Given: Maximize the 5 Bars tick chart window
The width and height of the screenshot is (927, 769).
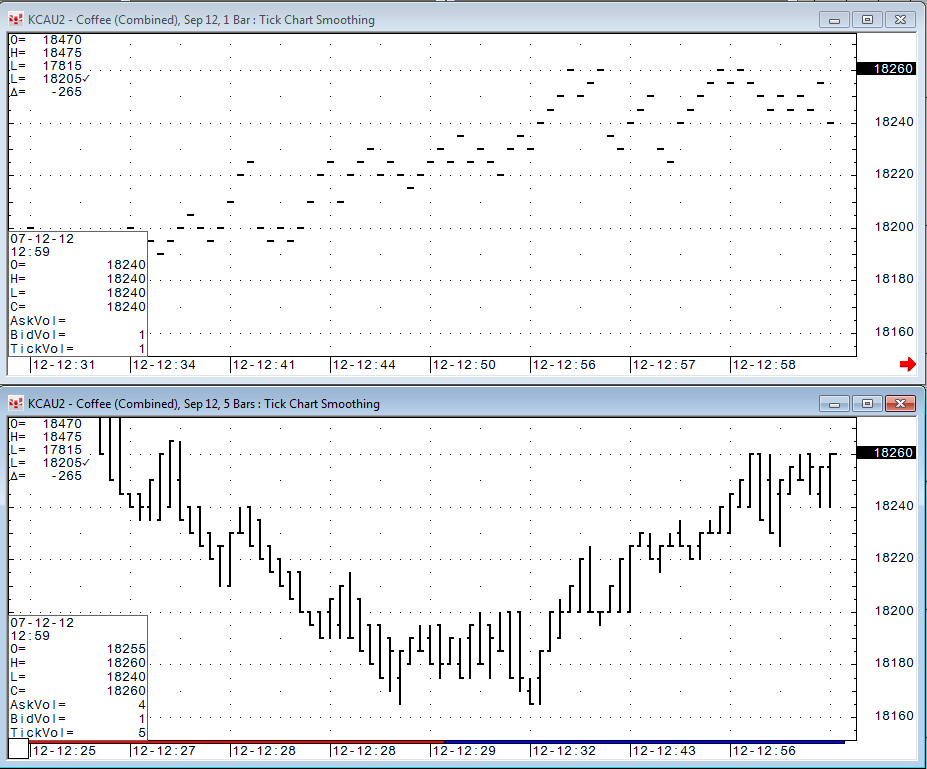Looking at the screenshot, I should [867, 403].
